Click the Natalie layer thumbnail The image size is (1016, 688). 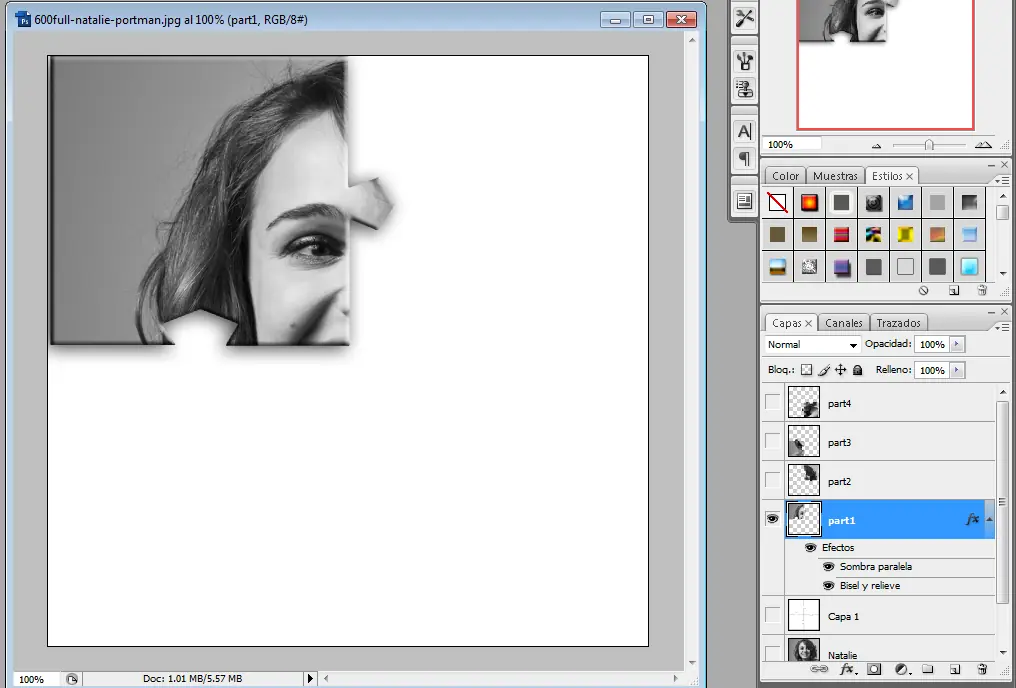pyautogui.click(x=804, y=650)
